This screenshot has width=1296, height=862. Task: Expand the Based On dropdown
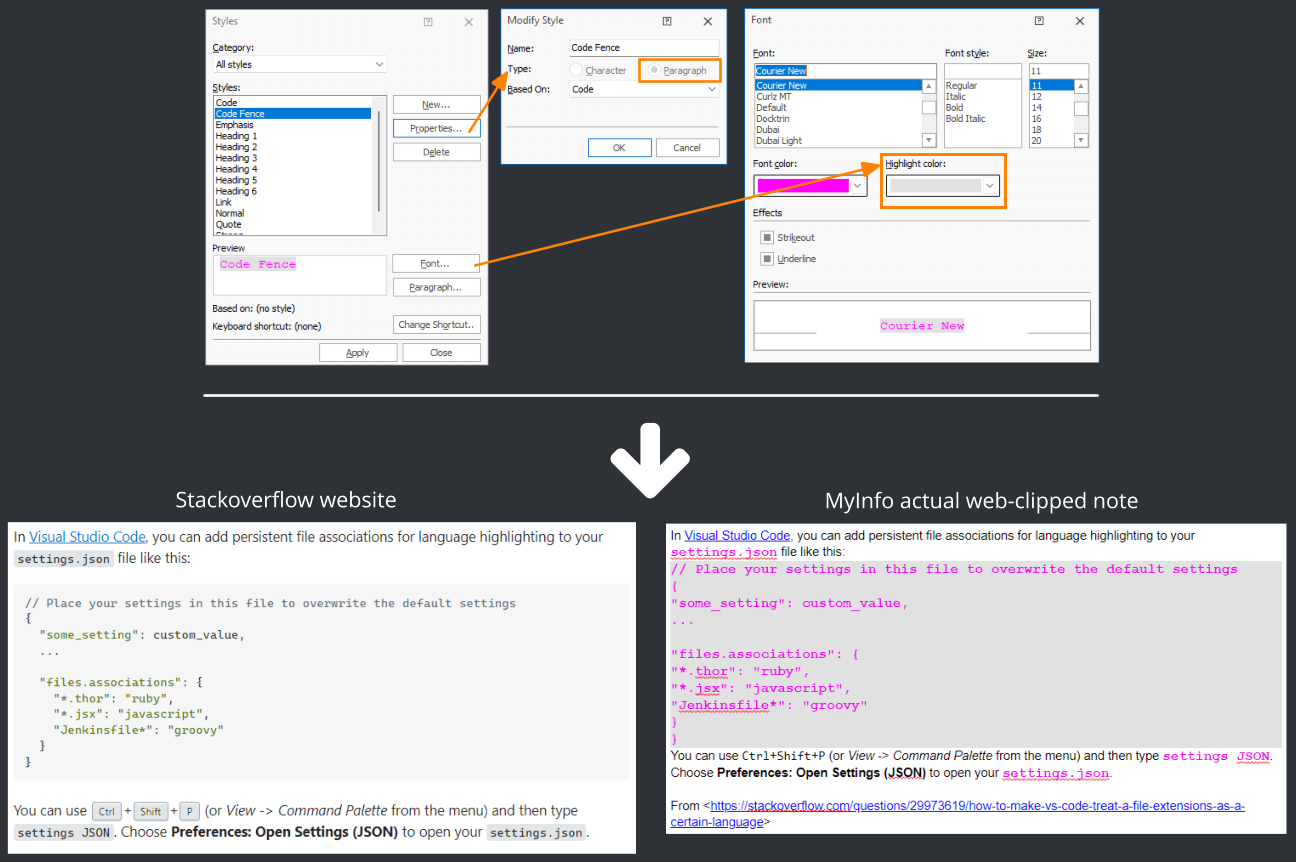[644, 89]
